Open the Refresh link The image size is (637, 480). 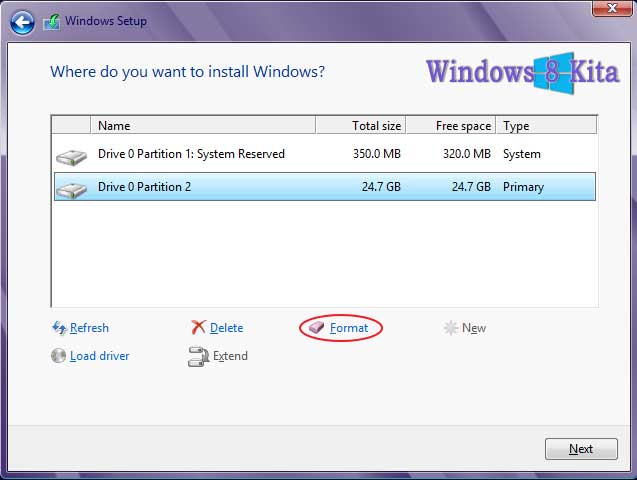click(x=89, y=328)
